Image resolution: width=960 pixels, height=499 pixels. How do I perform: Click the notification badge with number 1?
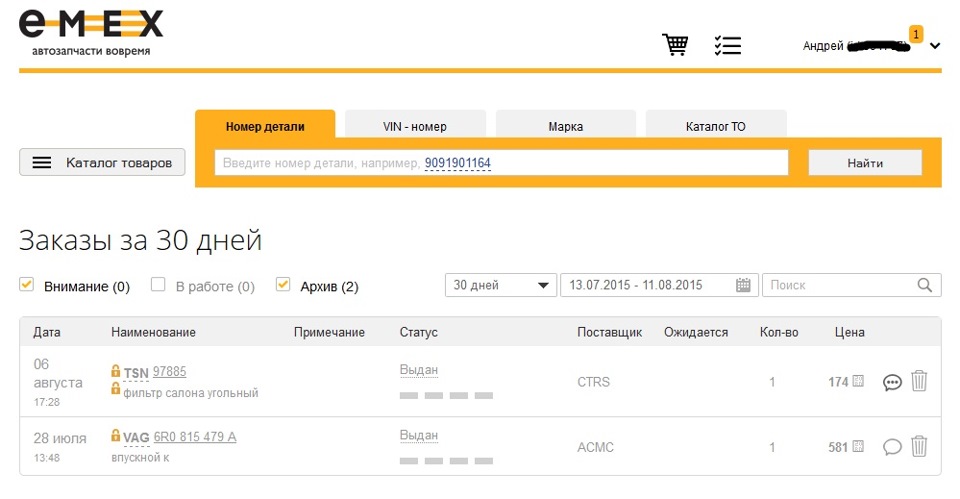(x=916, y=34)
